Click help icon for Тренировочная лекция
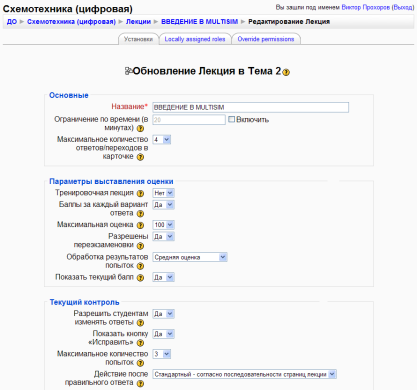 pos(141,193)
